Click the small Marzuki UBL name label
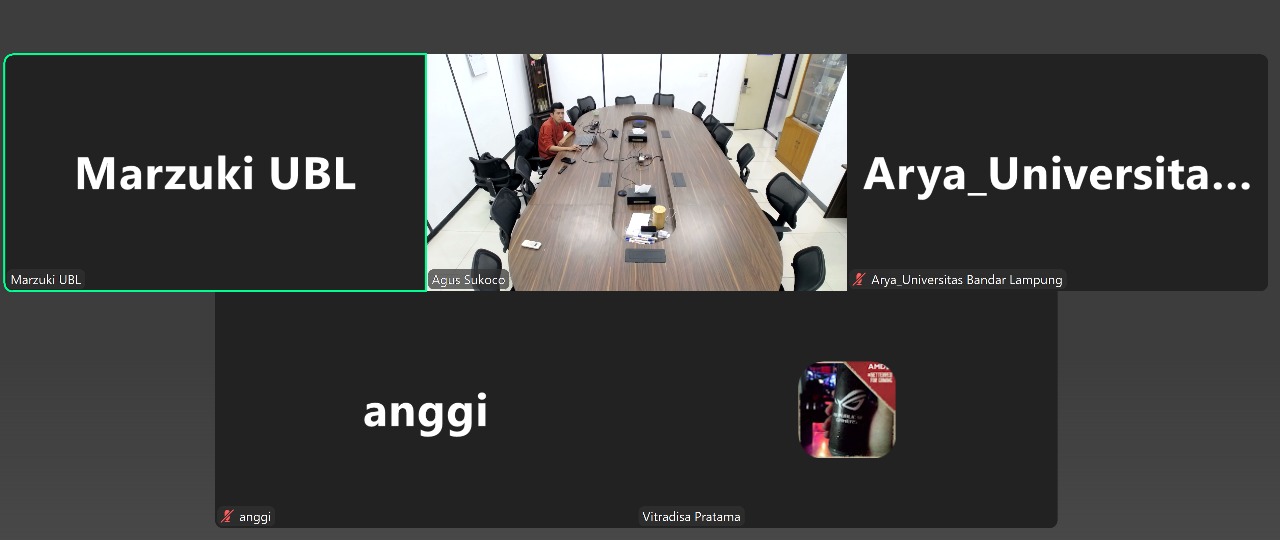The width and height of the screenshot is (1280, 540). 46,280
